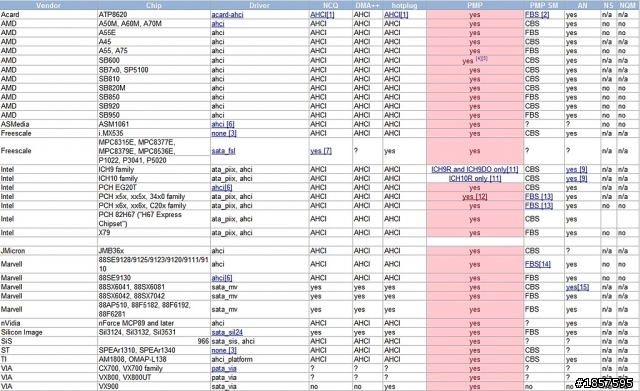The width and height of the screenshot is (640, 391).
Task: Select the JMB36x chip cell
Action: [154, 251]
